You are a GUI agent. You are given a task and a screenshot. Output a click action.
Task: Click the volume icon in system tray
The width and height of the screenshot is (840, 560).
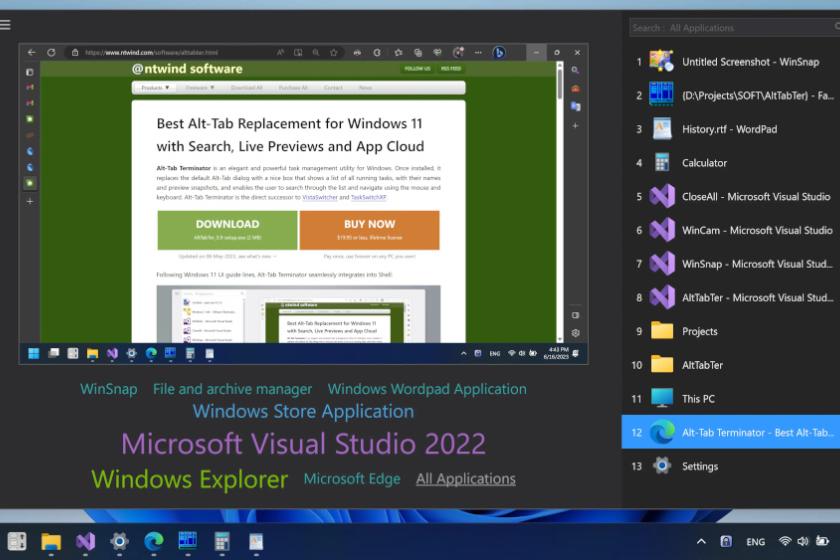click(802, 541)
